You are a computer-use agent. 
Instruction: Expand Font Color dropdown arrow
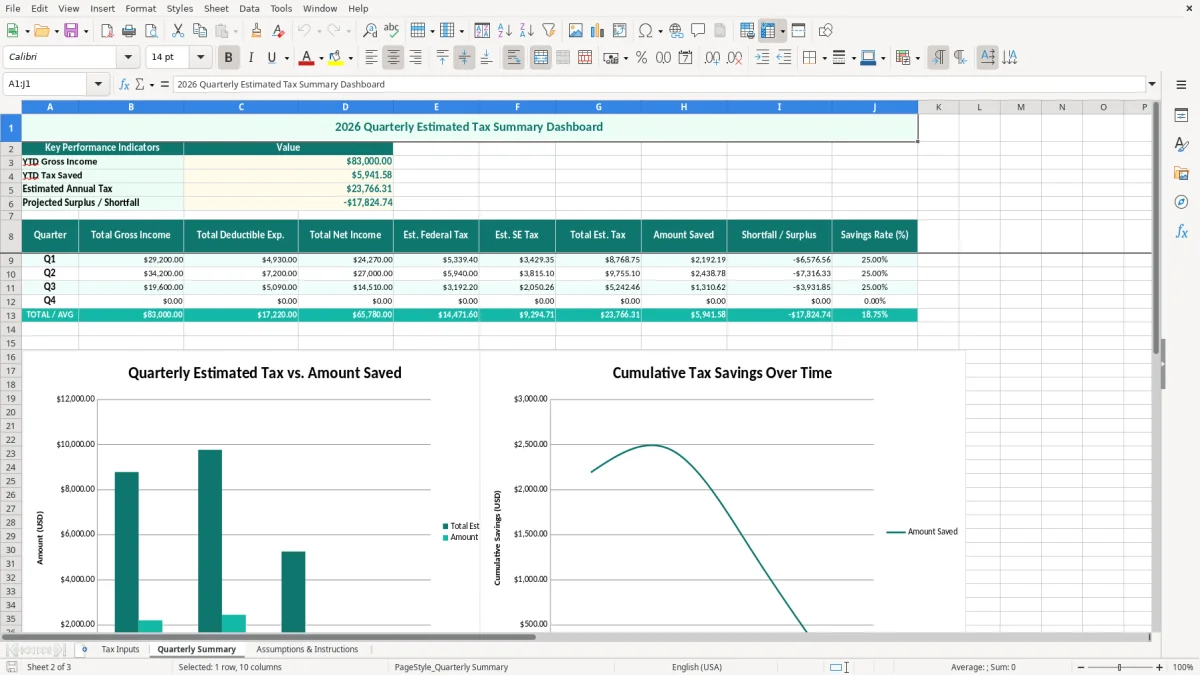(x=320, y=58)
